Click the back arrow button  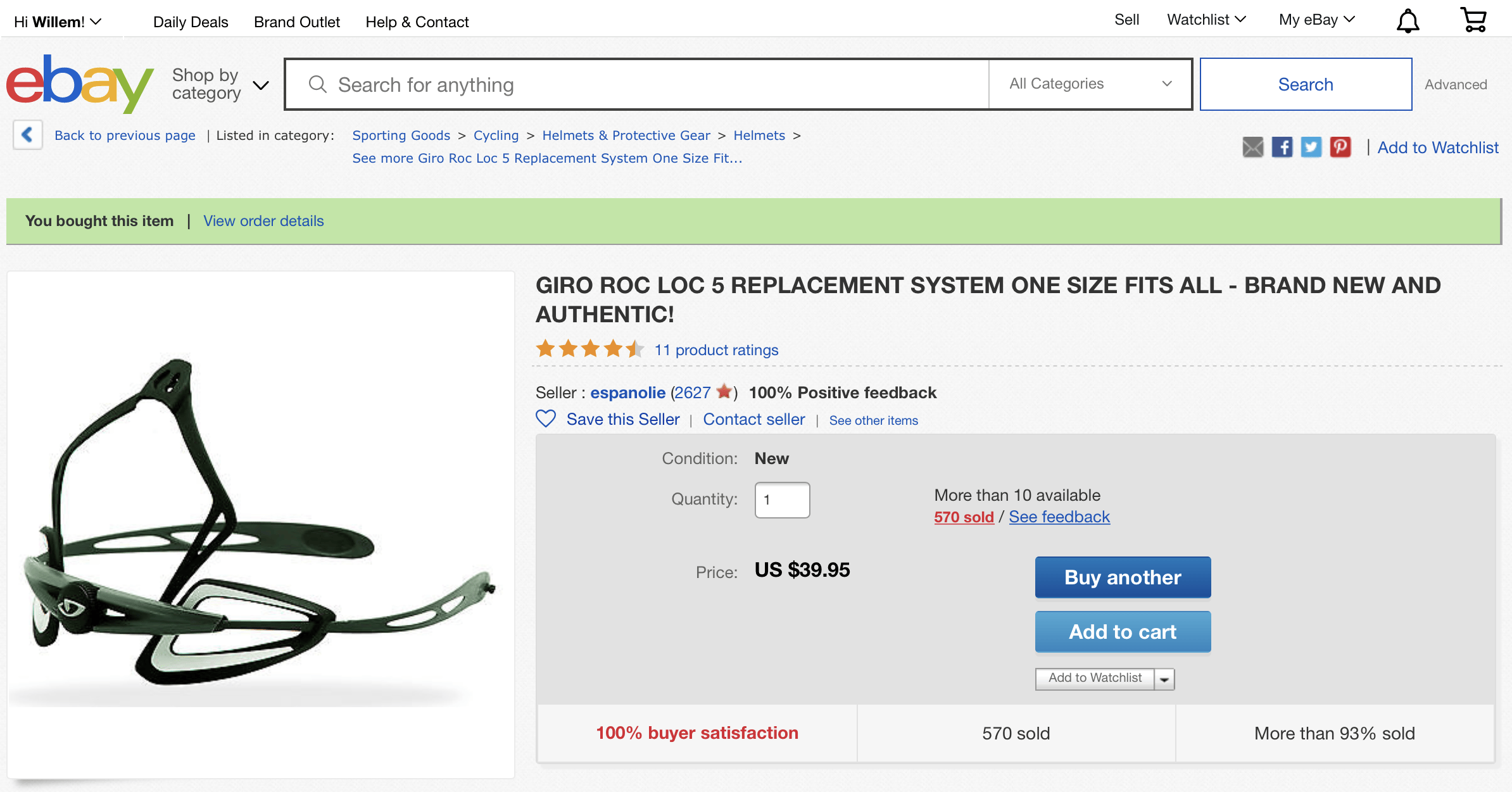point(27,135)
